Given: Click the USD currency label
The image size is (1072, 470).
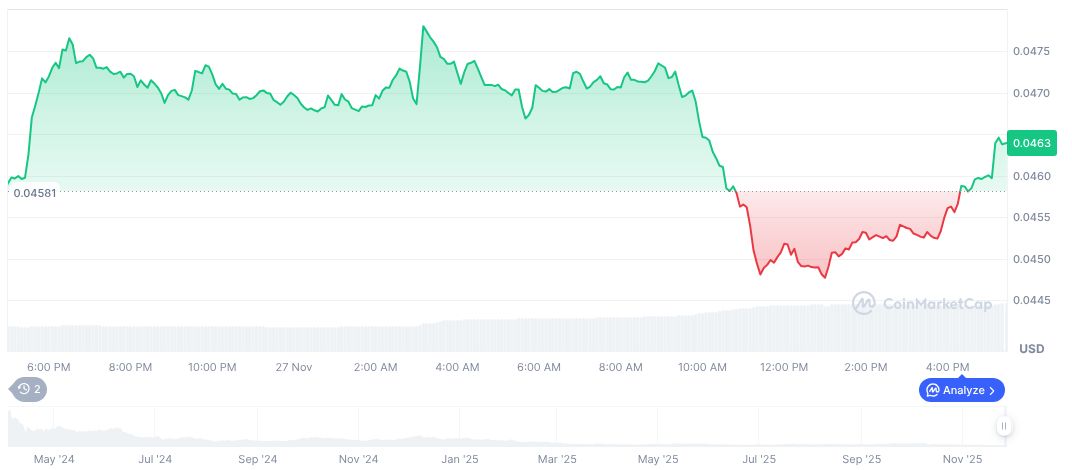Looking at the screenshot, I should pos(1031,348).
